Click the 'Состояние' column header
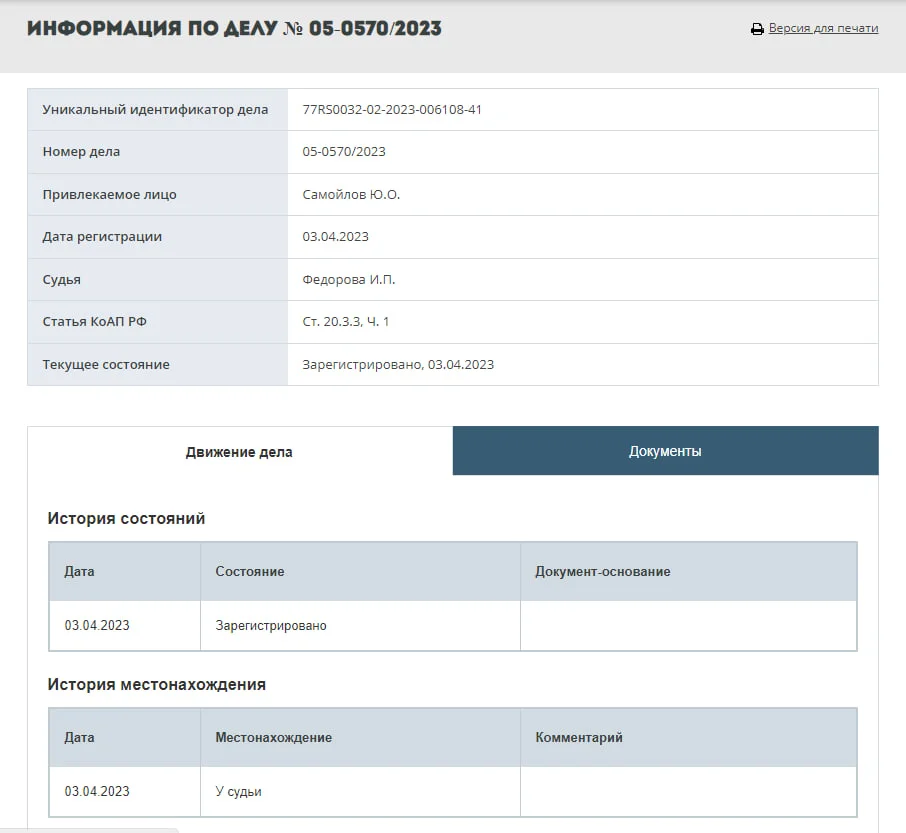Image resolution: width=906 pixels, height=833 pixels. coord(250,572)
